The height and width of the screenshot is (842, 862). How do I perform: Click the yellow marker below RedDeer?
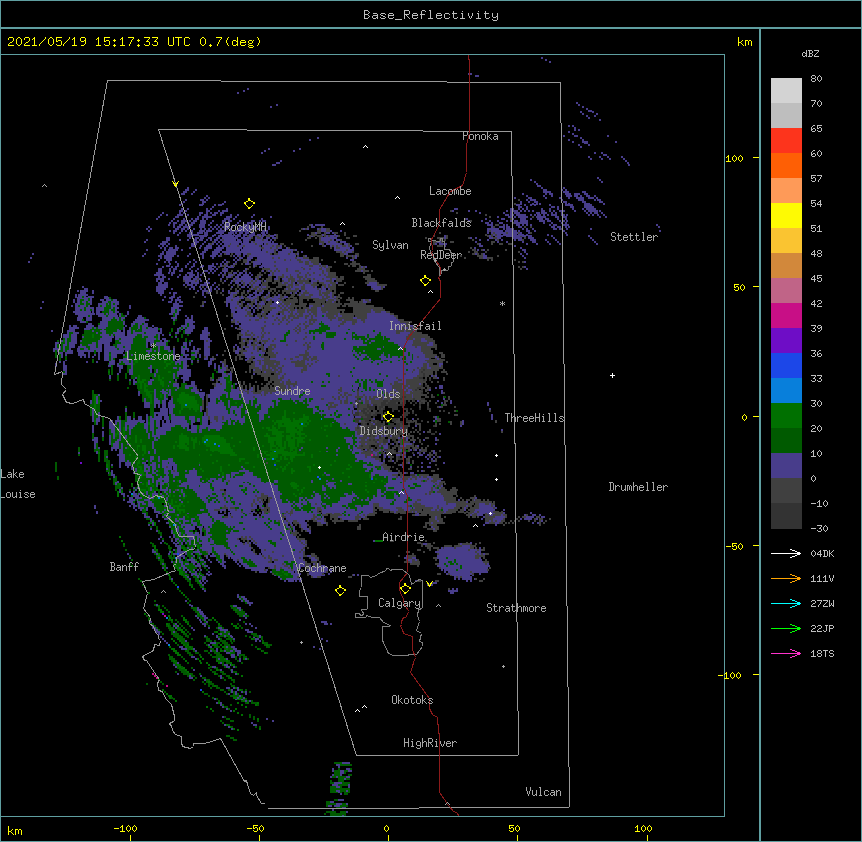pyautogui.click(x=426, y=280)
